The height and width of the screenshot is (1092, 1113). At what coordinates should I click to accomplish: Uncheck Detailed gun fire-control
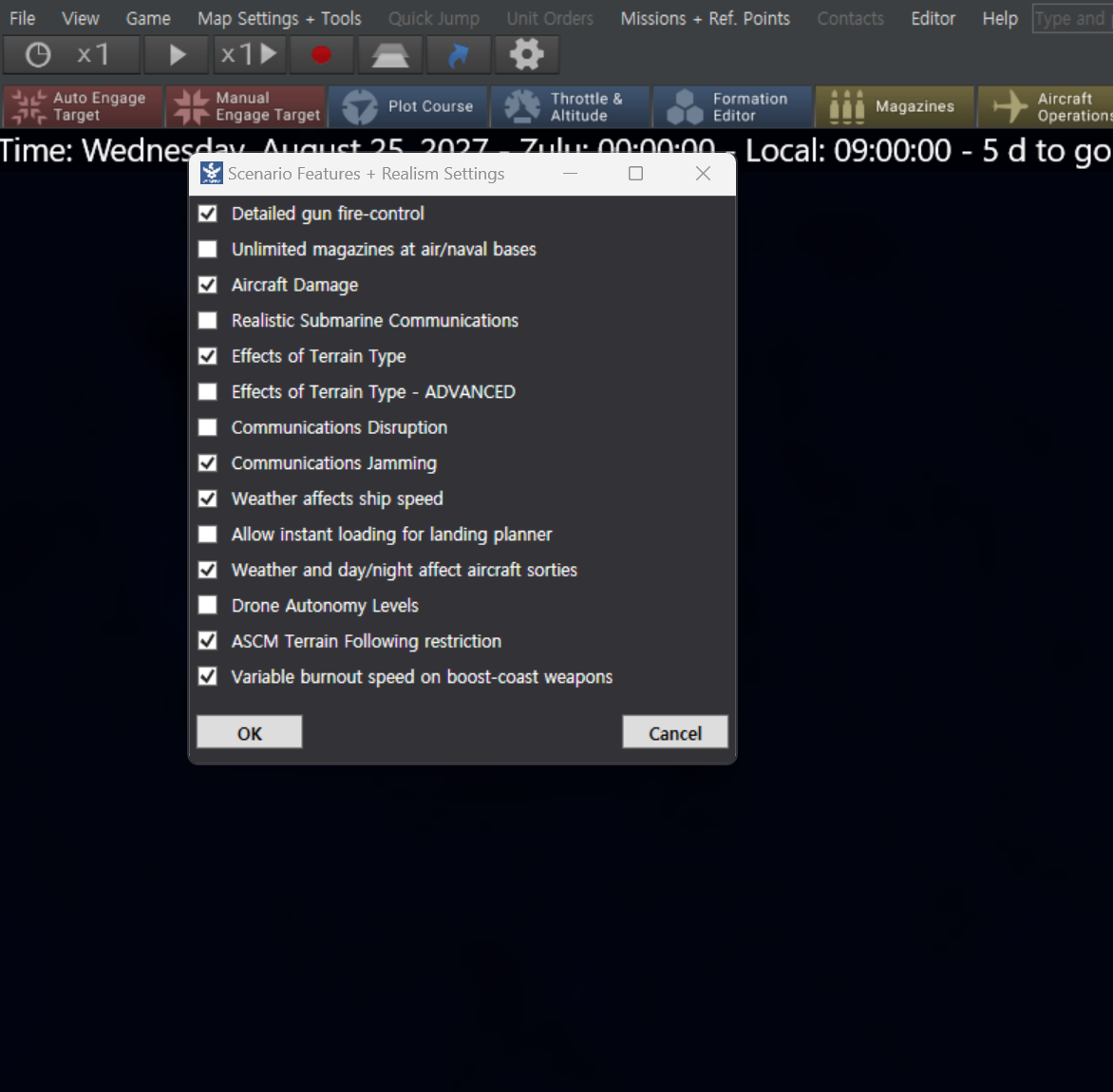(x=207, y=214)
